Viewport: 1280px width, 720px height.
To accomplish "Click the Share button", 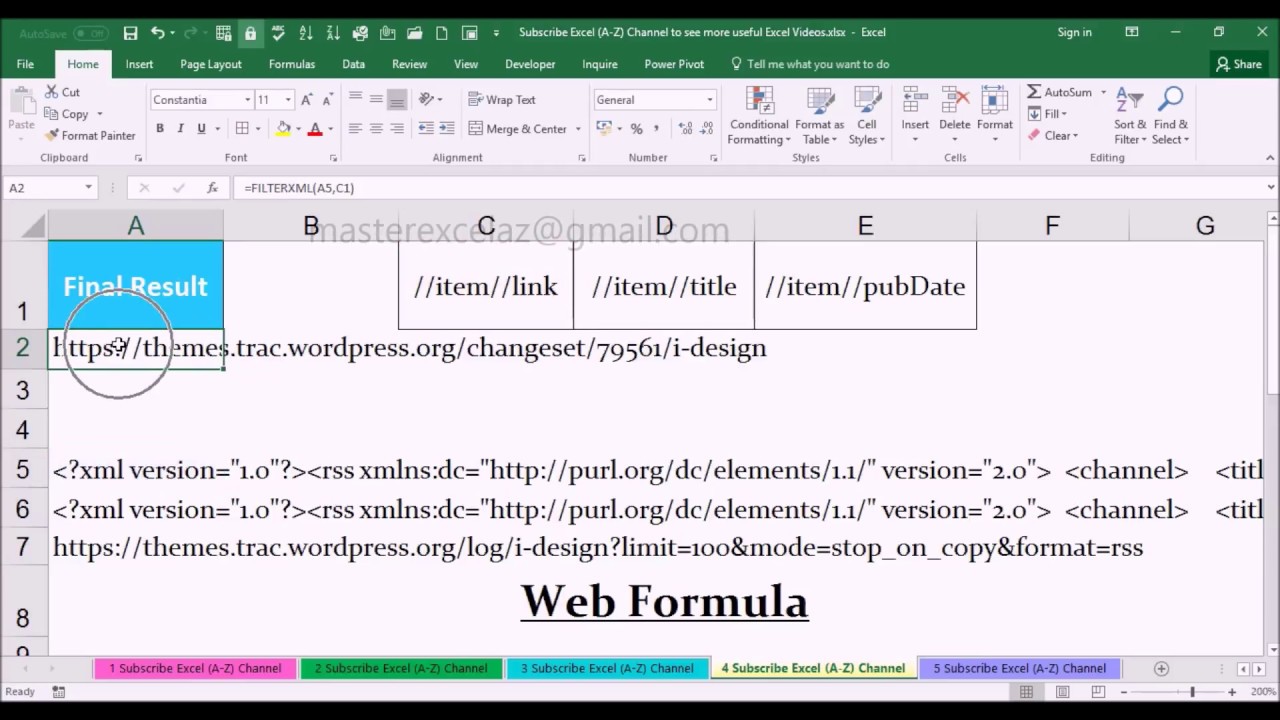I will [x=1239, y=64].
